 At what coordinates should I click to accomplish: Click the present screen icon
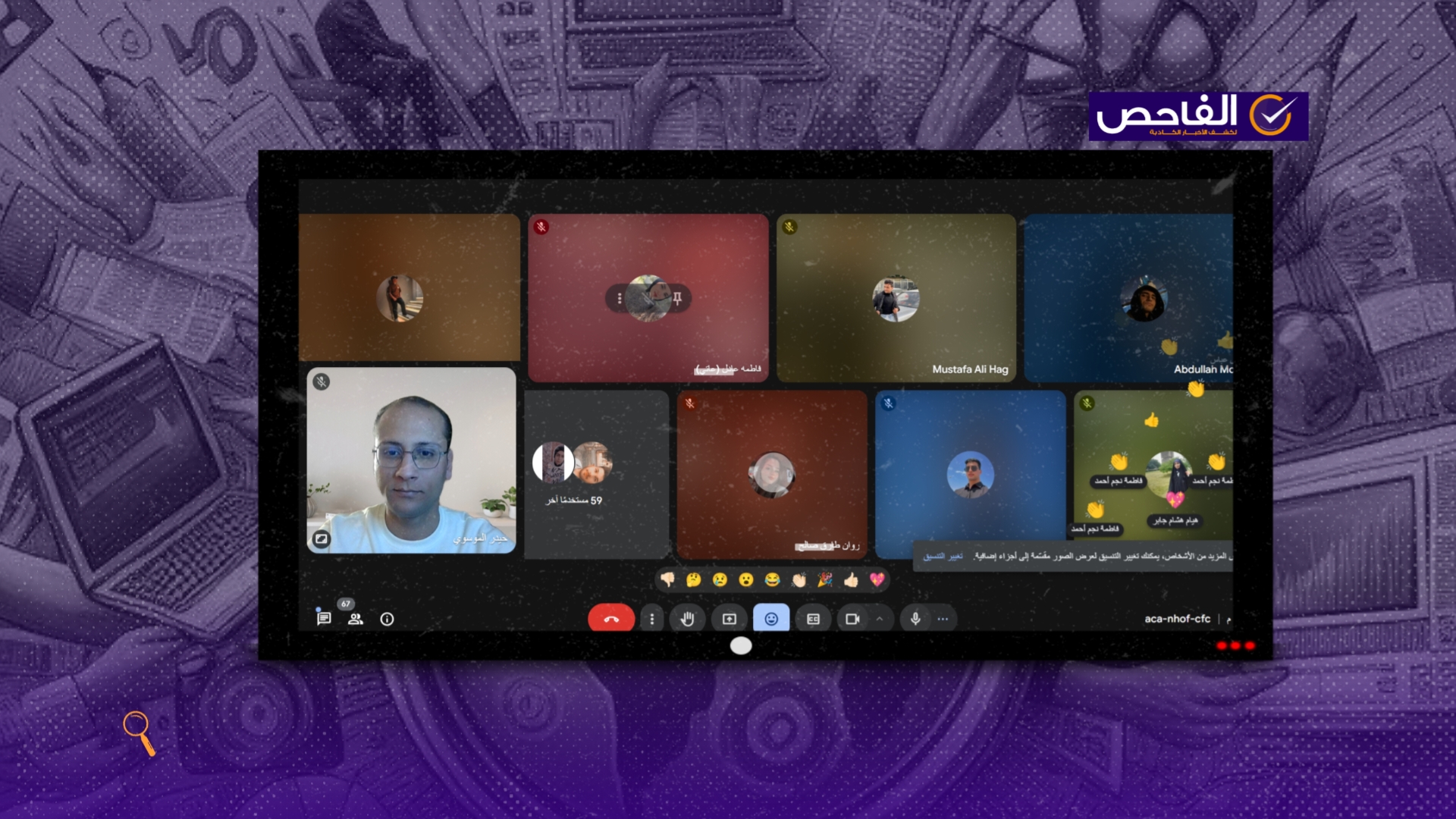730,619
